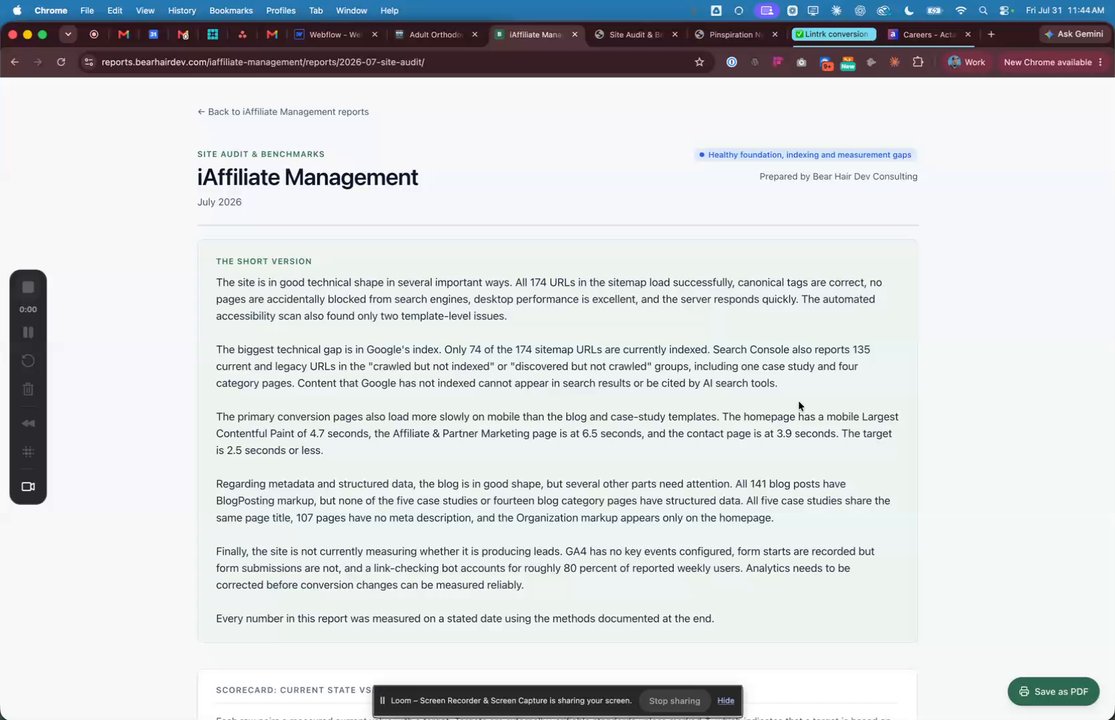The height and width of the screenshot is (720, 1115).
Task: Open the Wi-Fi menu bar icon
Action: coord(961,11)
